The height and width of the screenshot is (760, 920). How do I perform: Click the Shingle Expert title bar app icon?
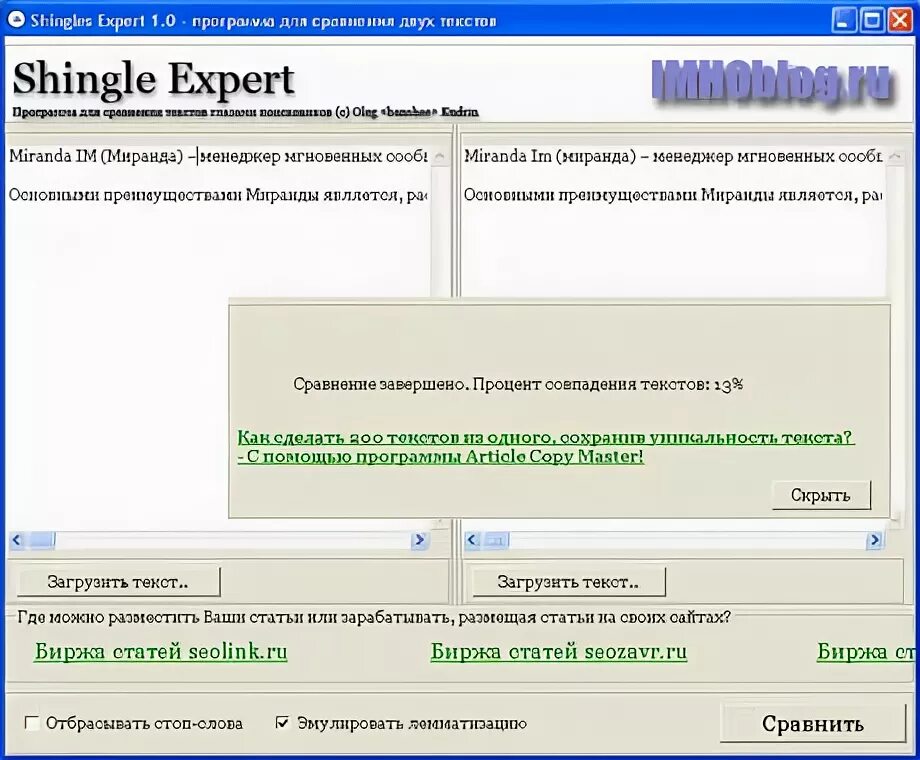15,20
